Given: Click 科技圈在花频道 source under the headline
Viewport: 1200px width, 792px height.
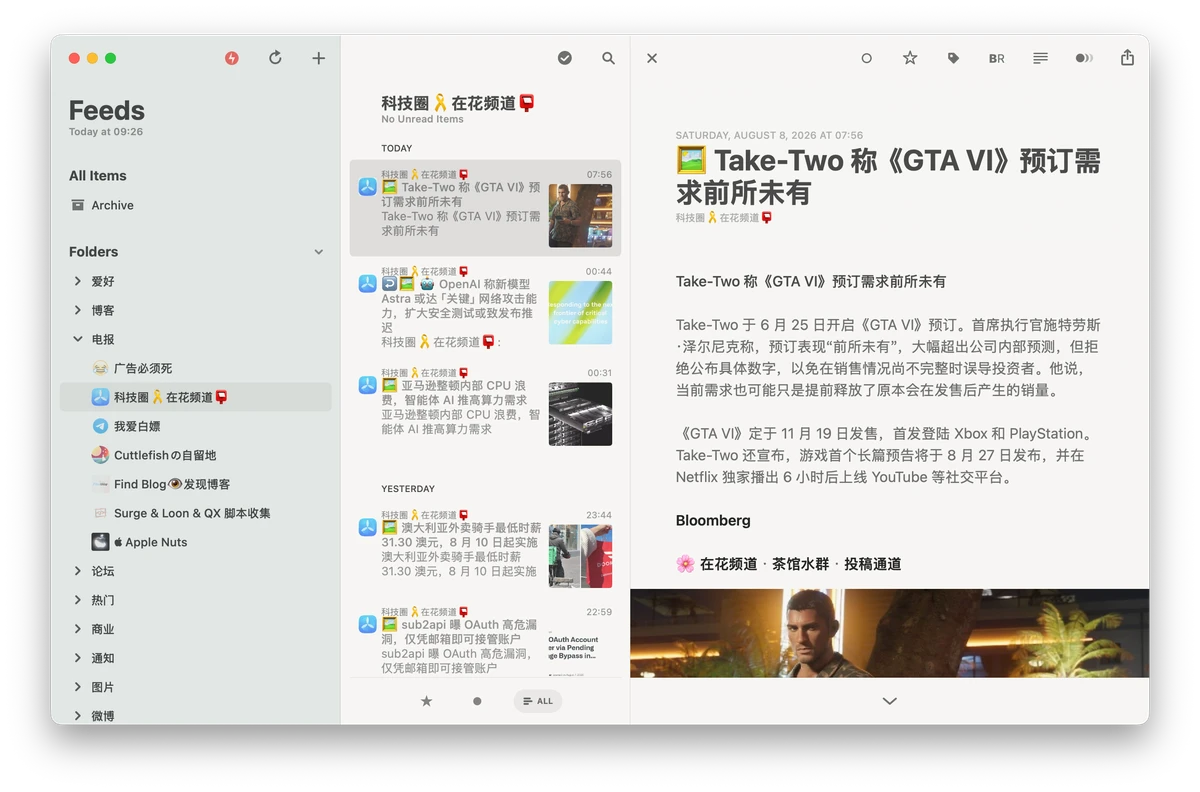Looking at the screenshot, I should point(724,217).
